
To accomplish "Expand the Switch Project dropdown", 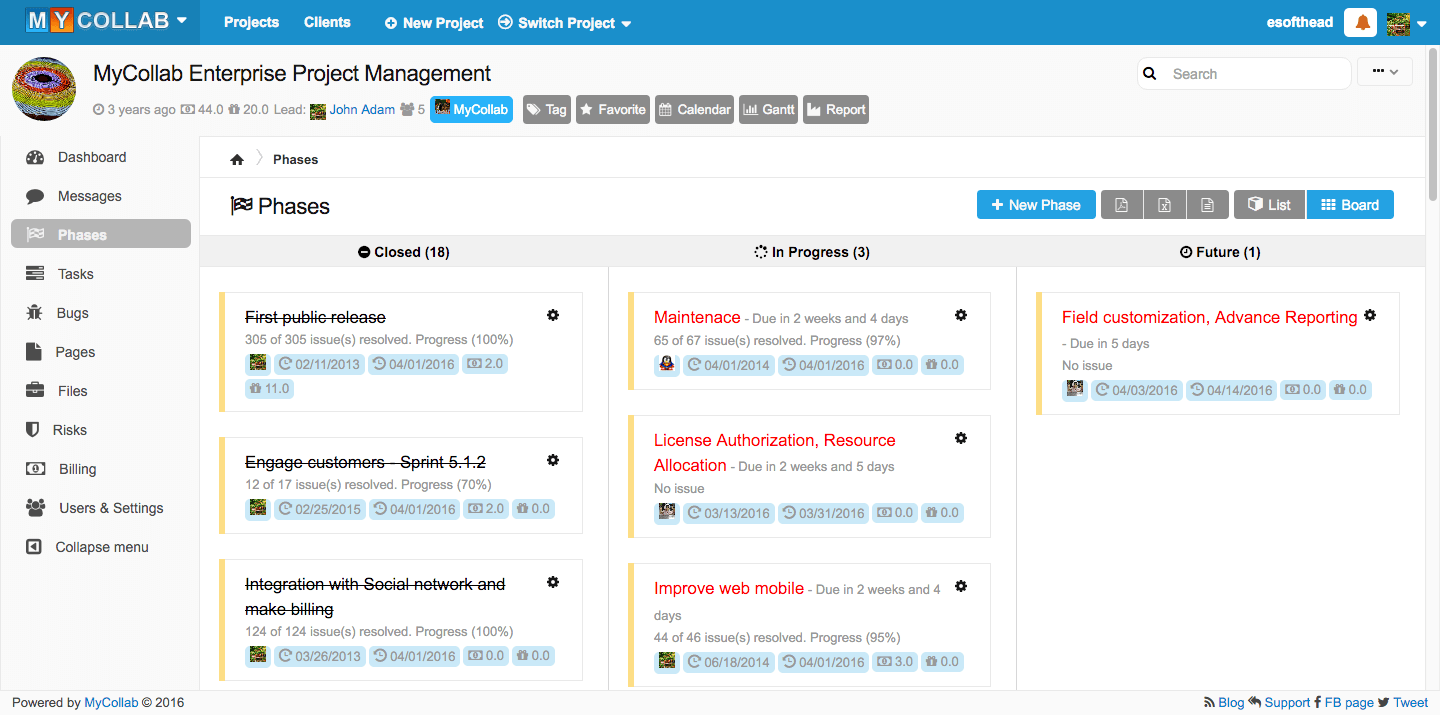I will pyautogui.click(x=564, y=22).
